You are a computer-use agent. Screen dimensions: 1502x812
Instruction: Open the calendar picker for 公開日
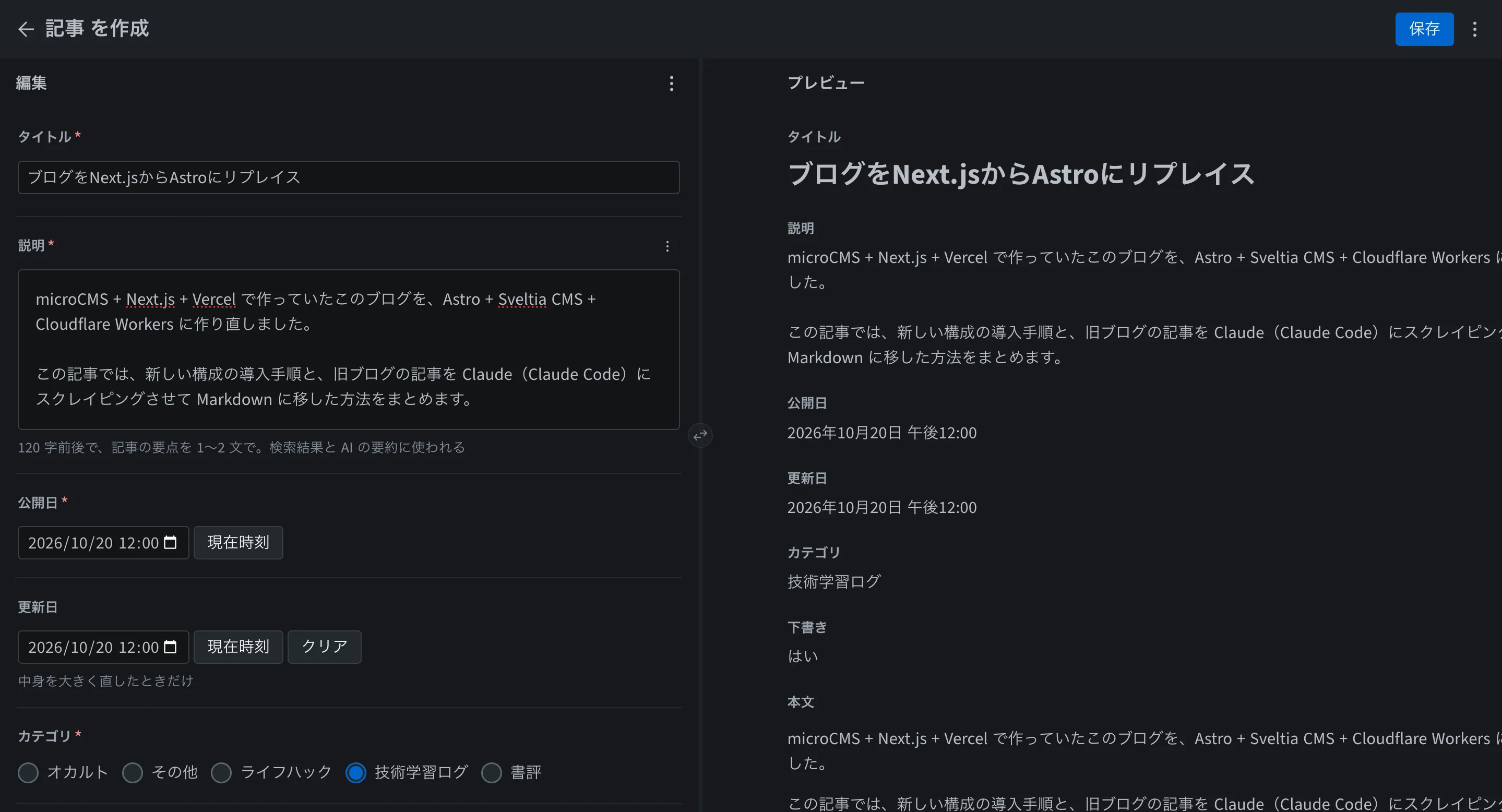coord(170,543)
